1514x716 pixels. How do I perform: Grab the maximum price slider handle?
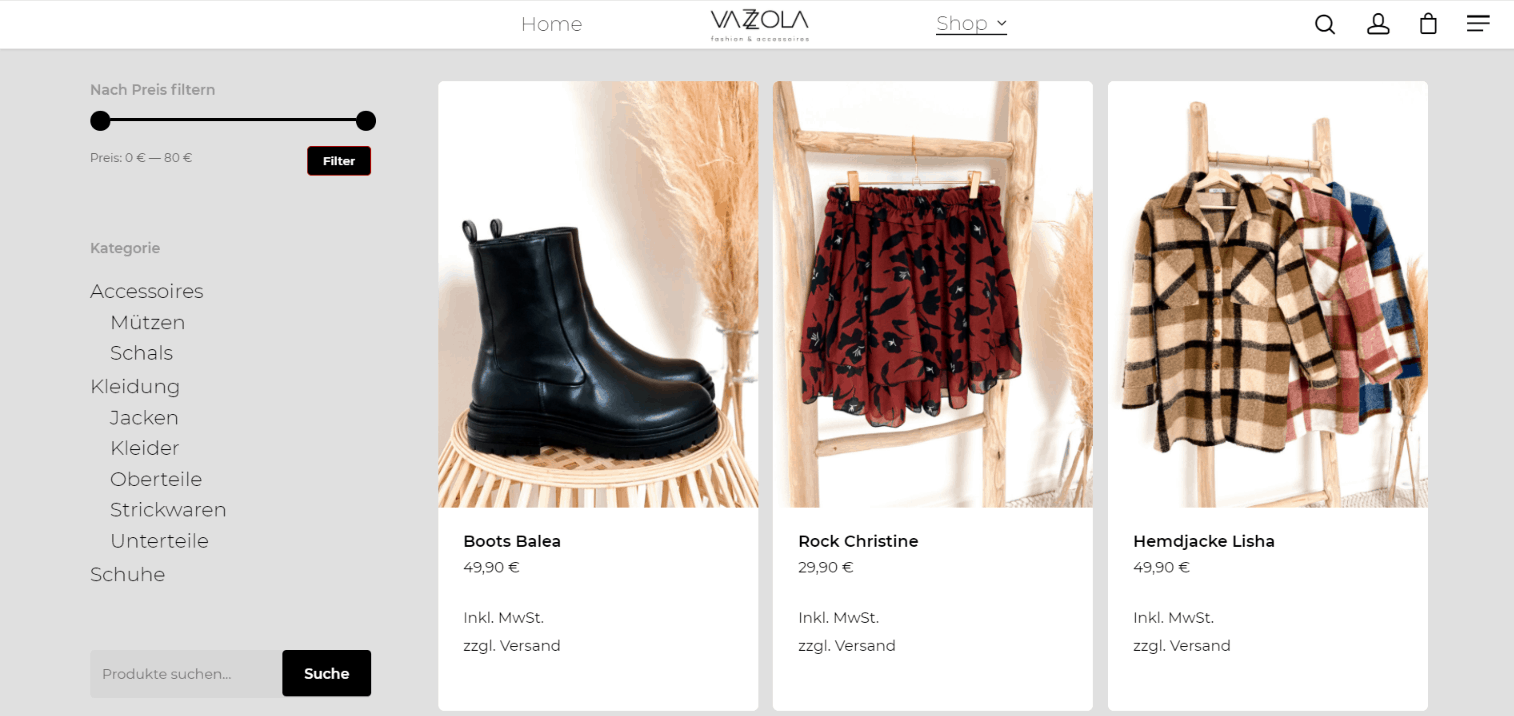point(366,121)
